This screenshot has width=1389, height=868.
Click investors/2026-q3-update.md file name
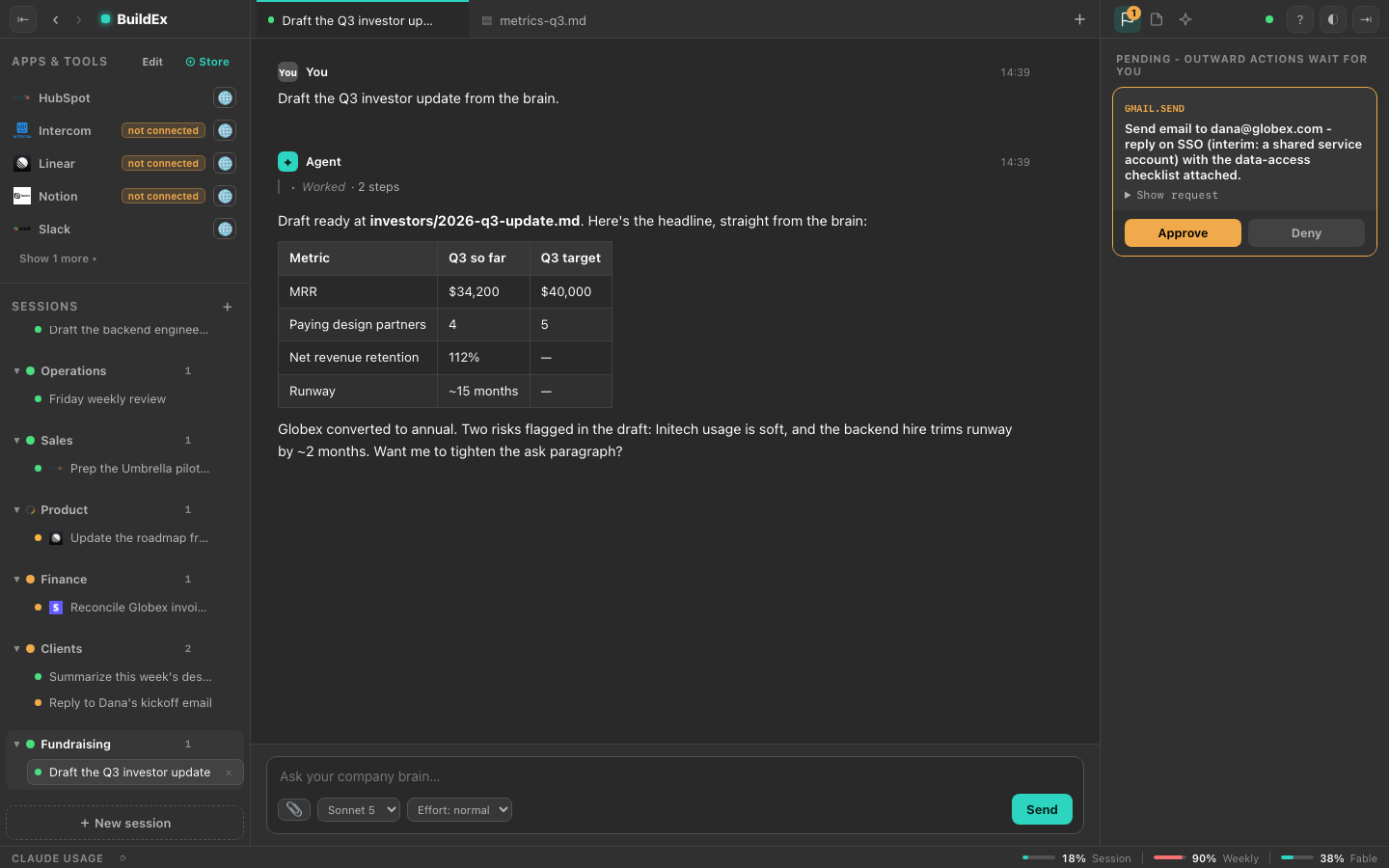[475, 221]
